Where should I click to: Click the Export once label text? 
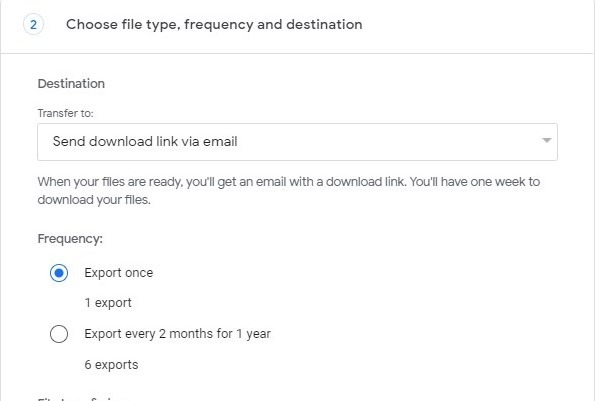pos(119,273)
